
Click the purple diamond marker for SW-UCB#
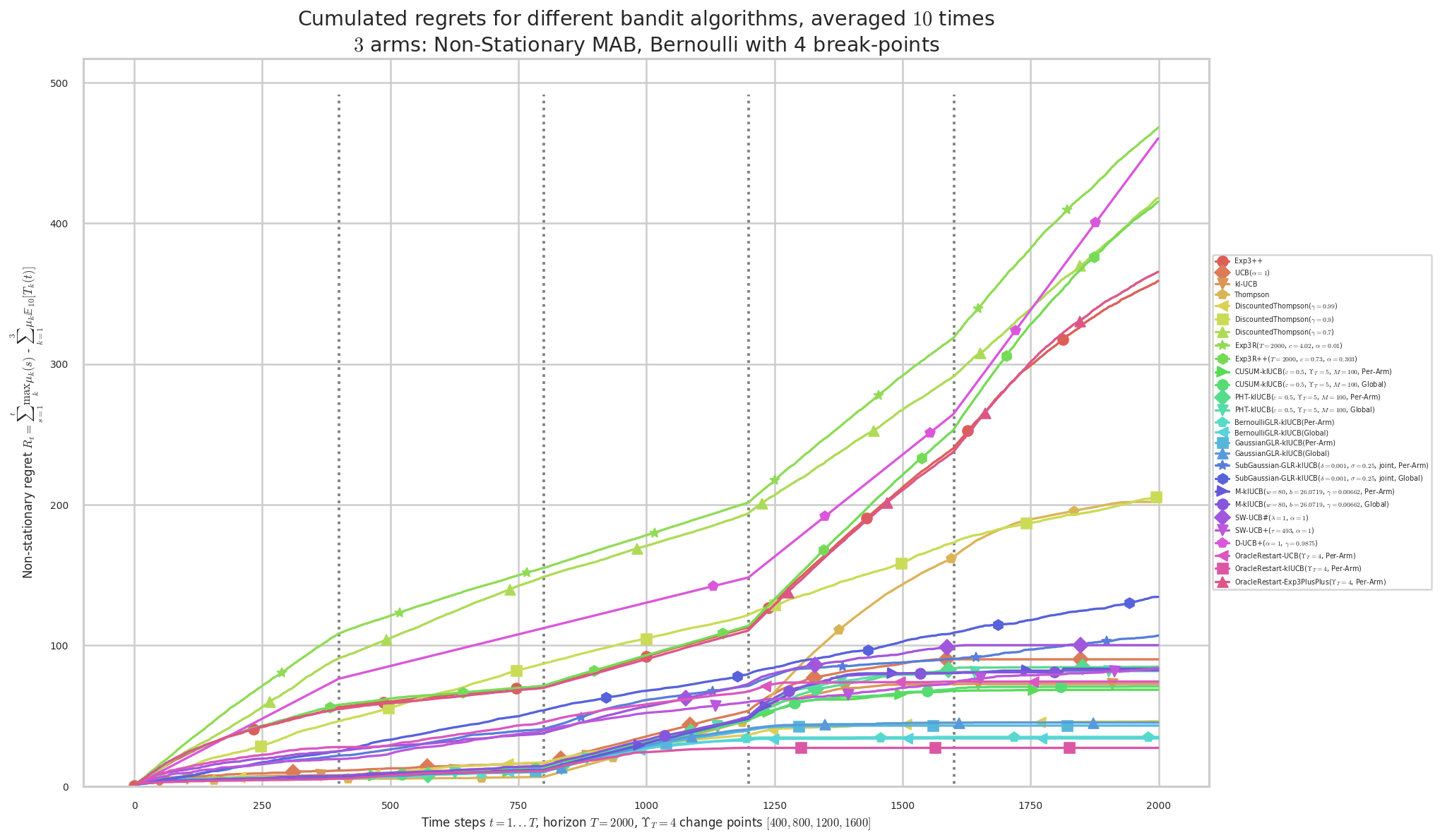(1222, 517)
